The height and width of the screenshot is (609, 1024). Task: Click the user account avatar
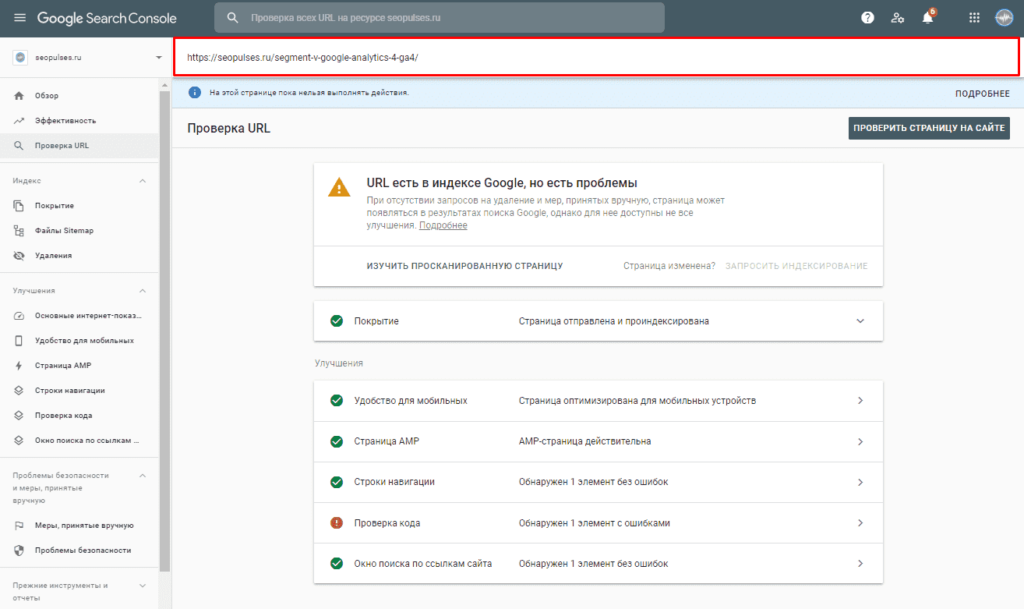click(x=1004, y=18)
